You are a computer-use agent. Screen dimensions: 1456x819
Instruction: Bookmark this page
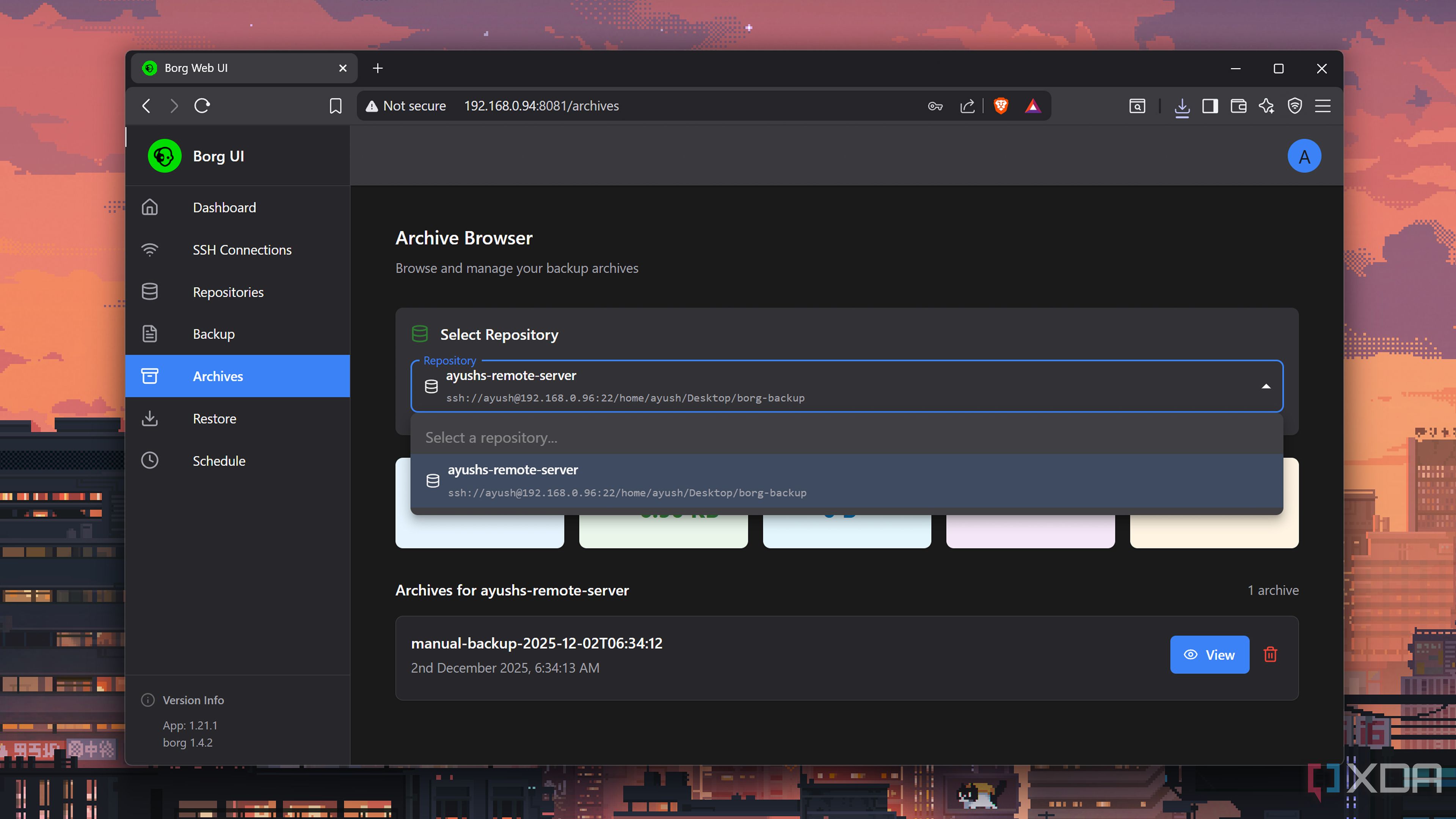(x=335, y=106)
